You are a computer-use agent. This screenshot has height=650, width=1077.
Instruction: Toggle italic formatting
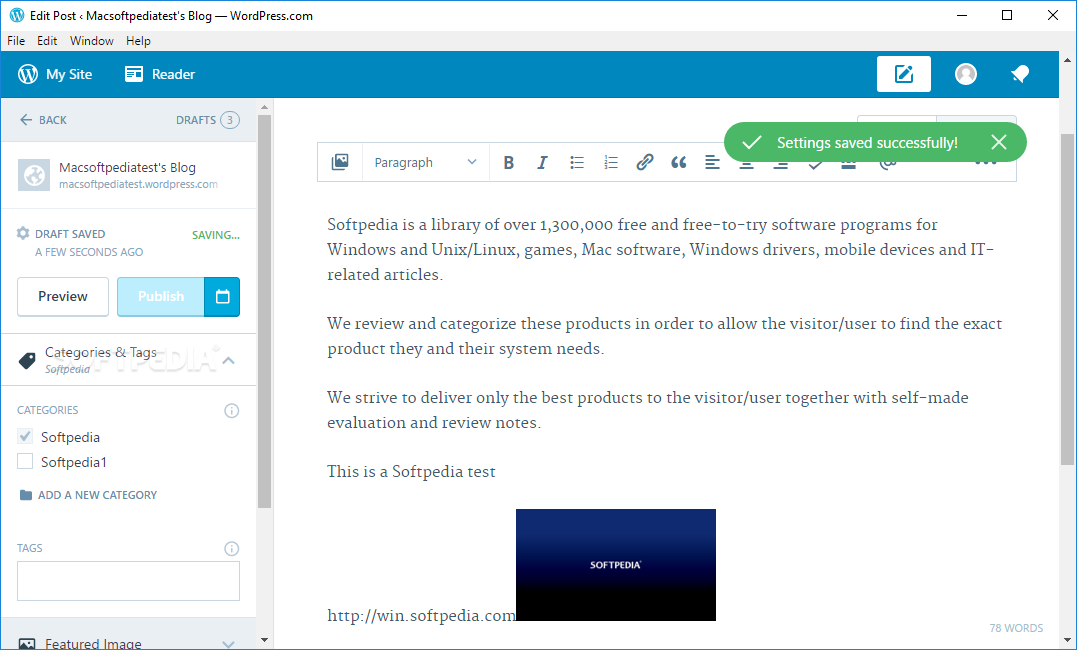(542, 162)
